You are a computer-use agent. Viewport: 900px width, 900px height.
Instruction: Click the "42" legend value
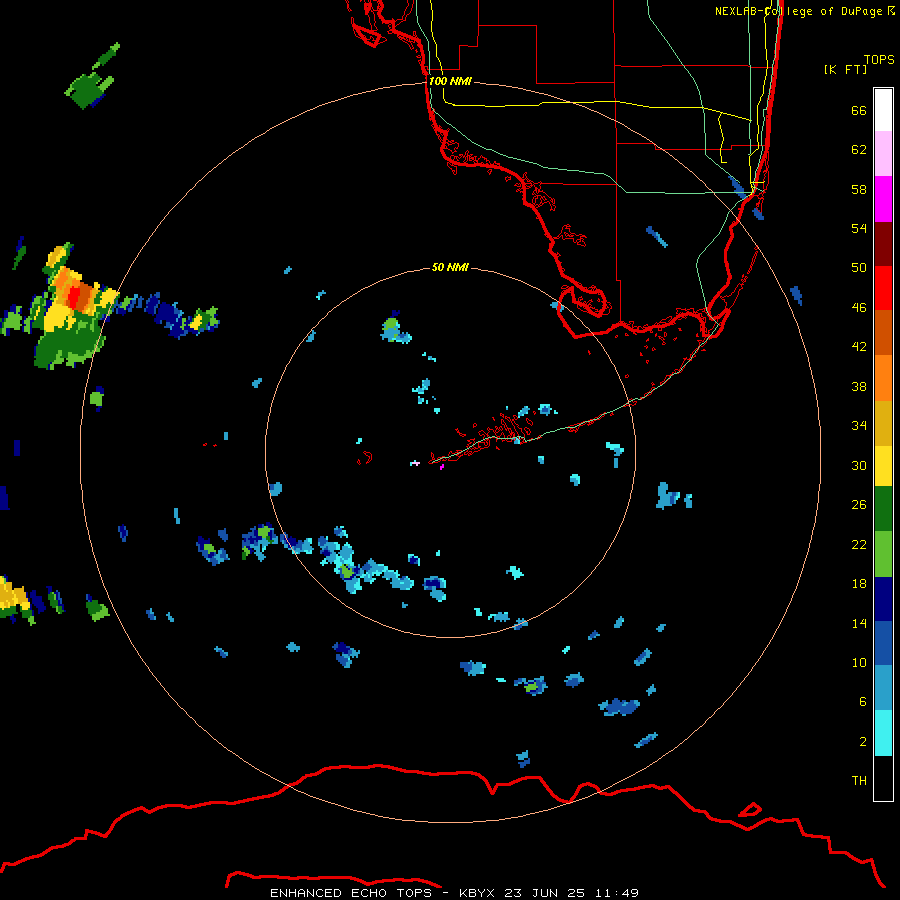859,347
